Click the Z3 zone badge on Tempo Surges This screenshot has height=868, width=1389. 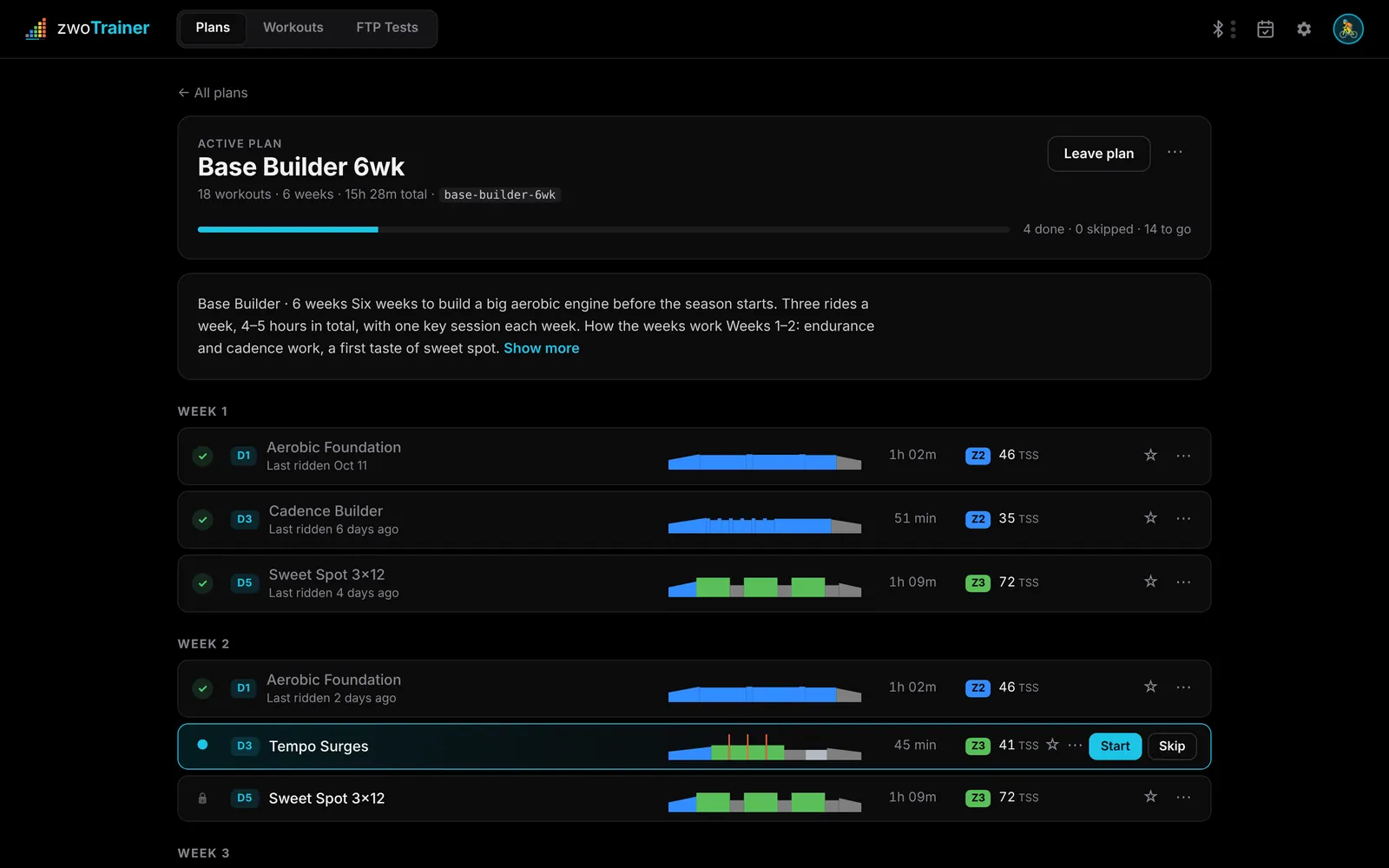pyautogui.click(x=978, y=746)
